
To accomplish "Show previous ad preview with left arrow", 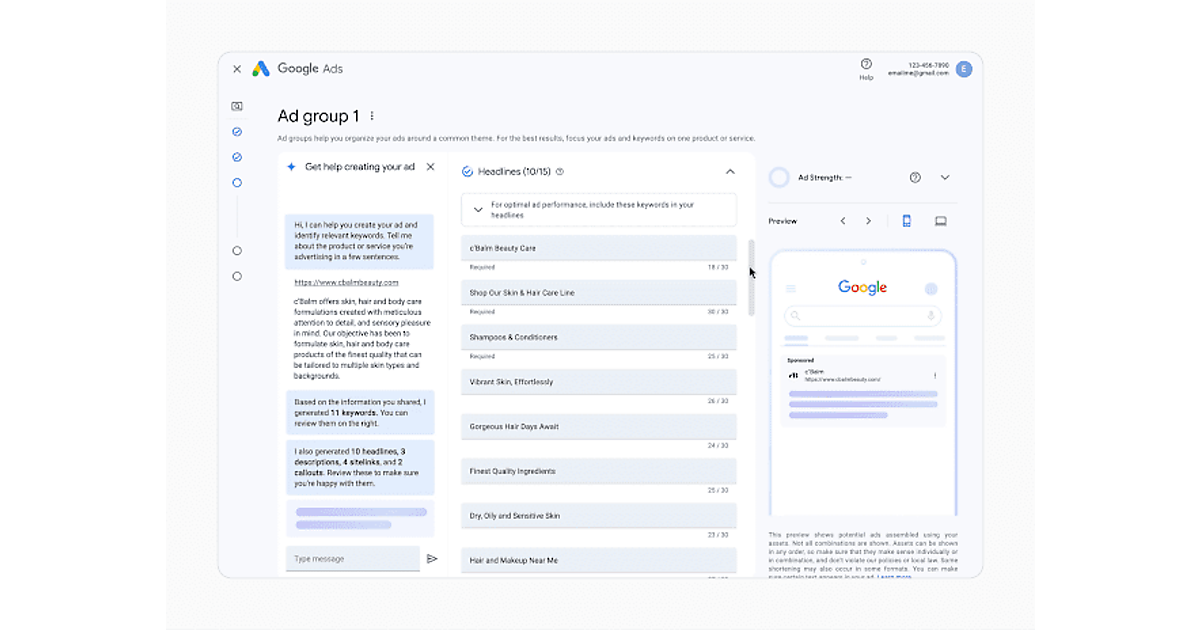I will tap(843, 221).
